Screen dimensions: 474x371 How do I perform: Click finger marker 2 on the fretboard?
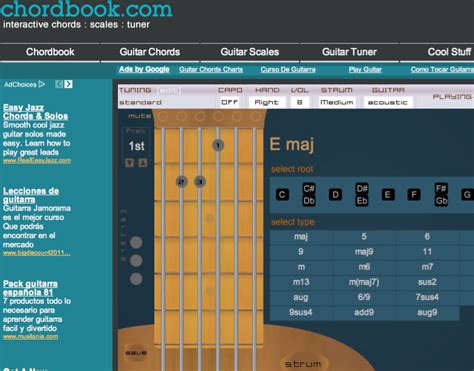tap(181, 182)
